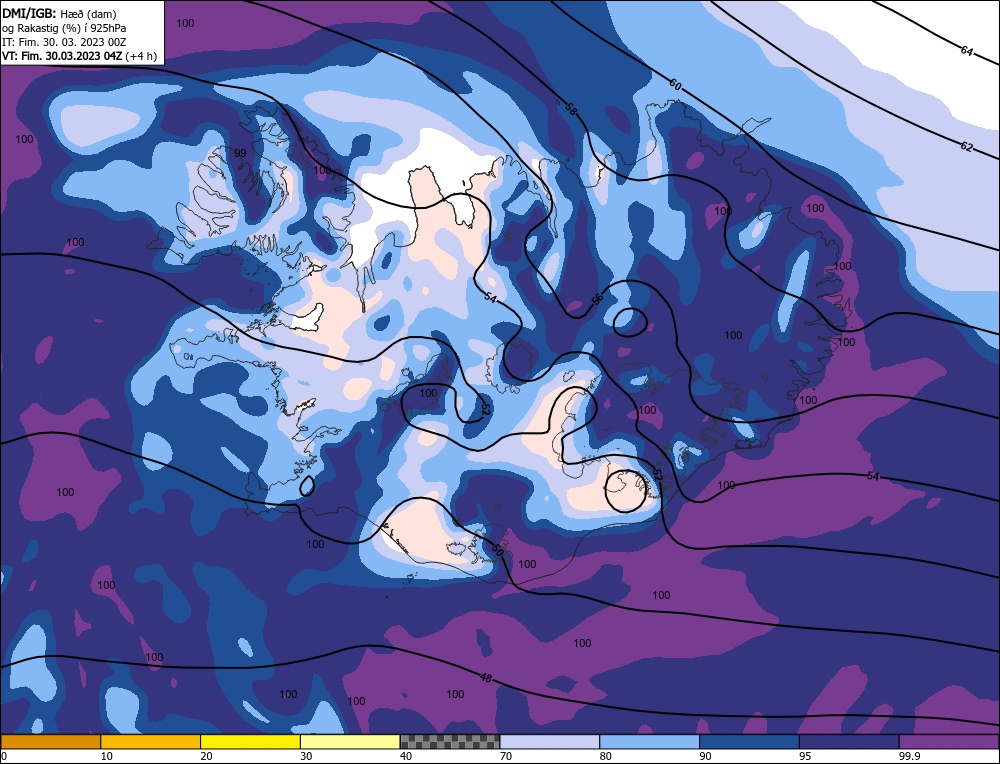Click the '70' legend tick label
This screenshot has width=1000, height=764.
pyautogui.click(x=506, y=756)
